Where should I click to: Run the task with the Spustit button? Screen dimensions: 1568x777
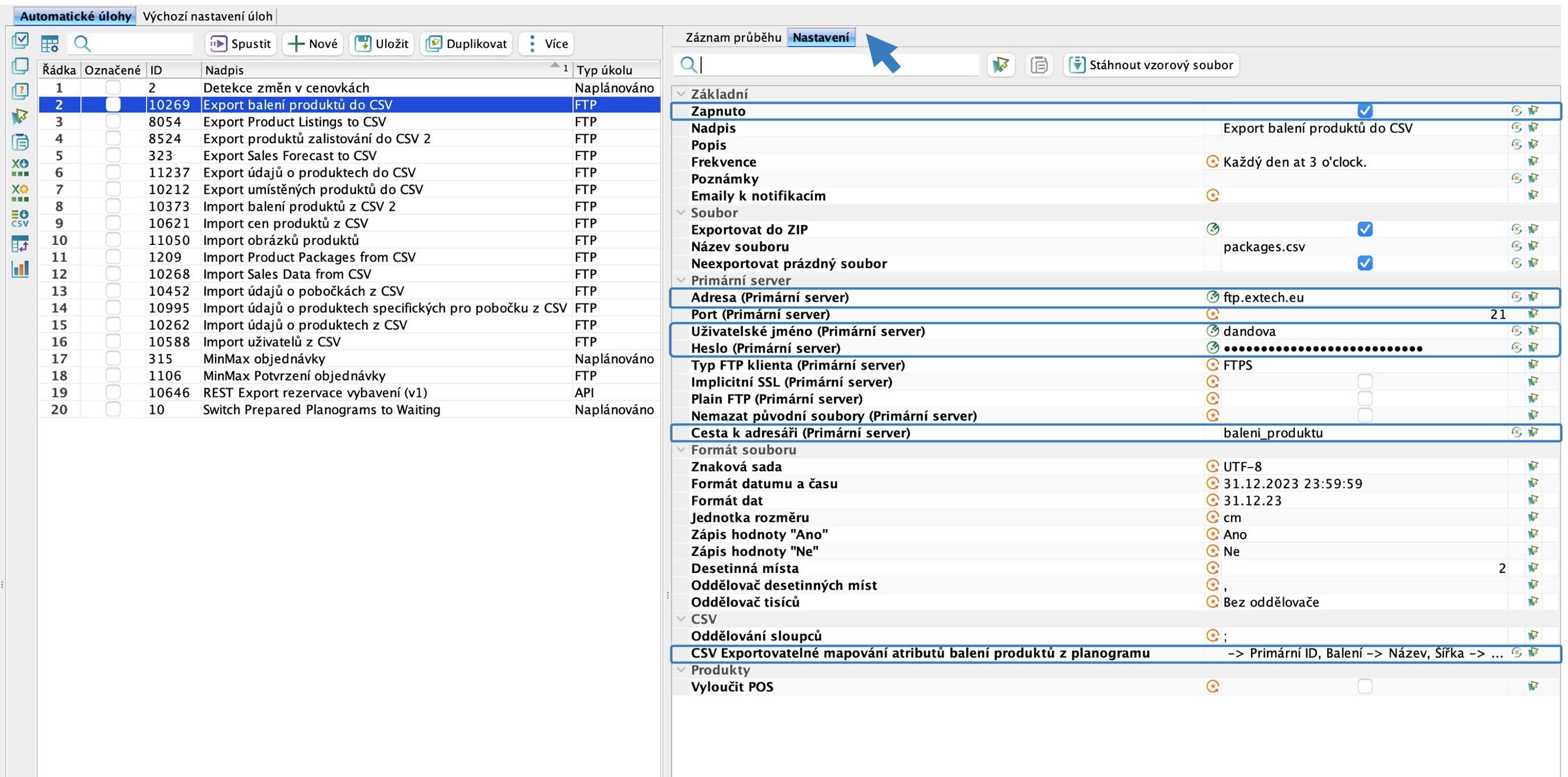(x=240, y=44)
